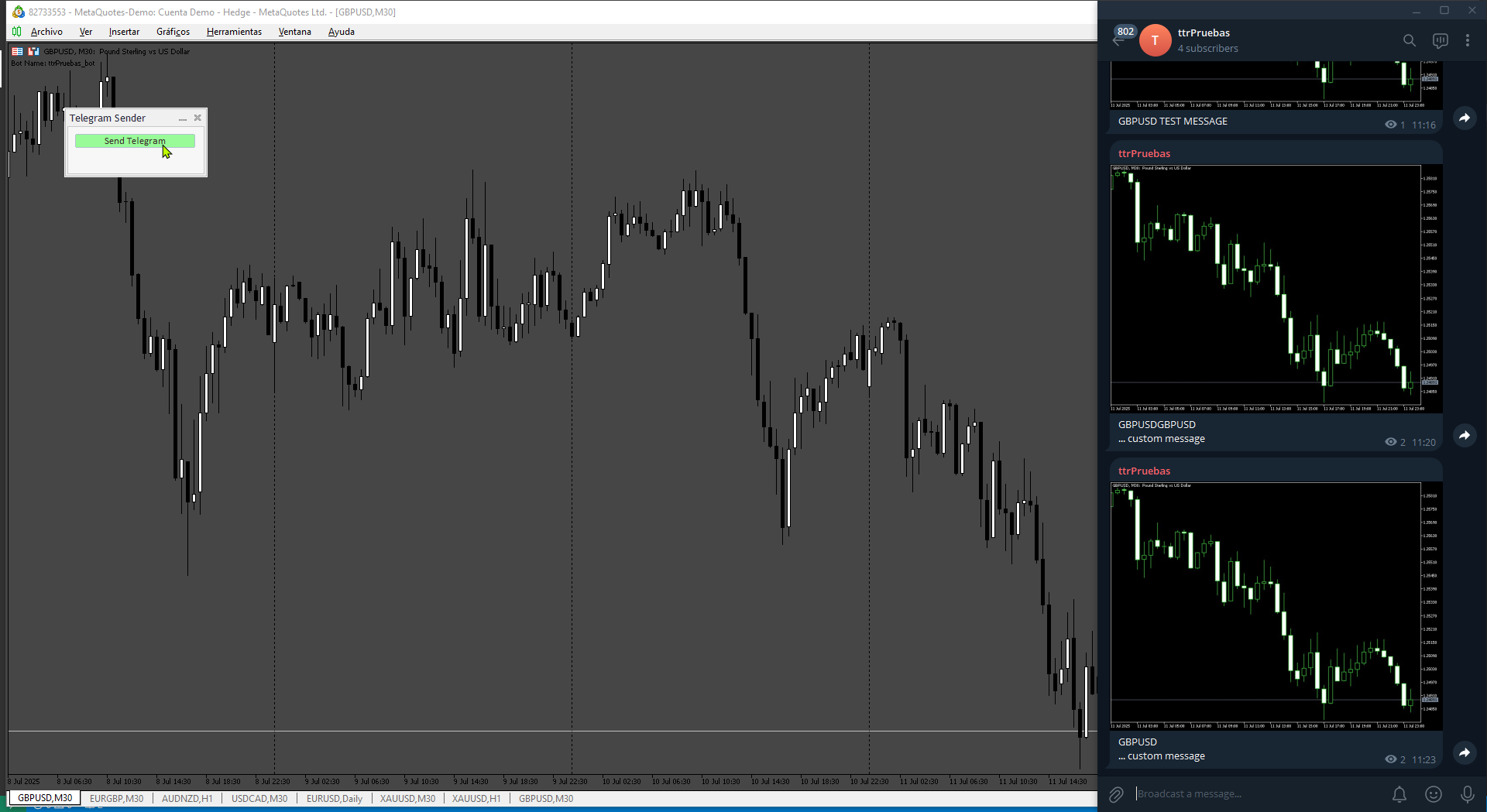Maximize the Telegram window
The width and height of the screenshot is (1487, 812).
(1444, 11)
